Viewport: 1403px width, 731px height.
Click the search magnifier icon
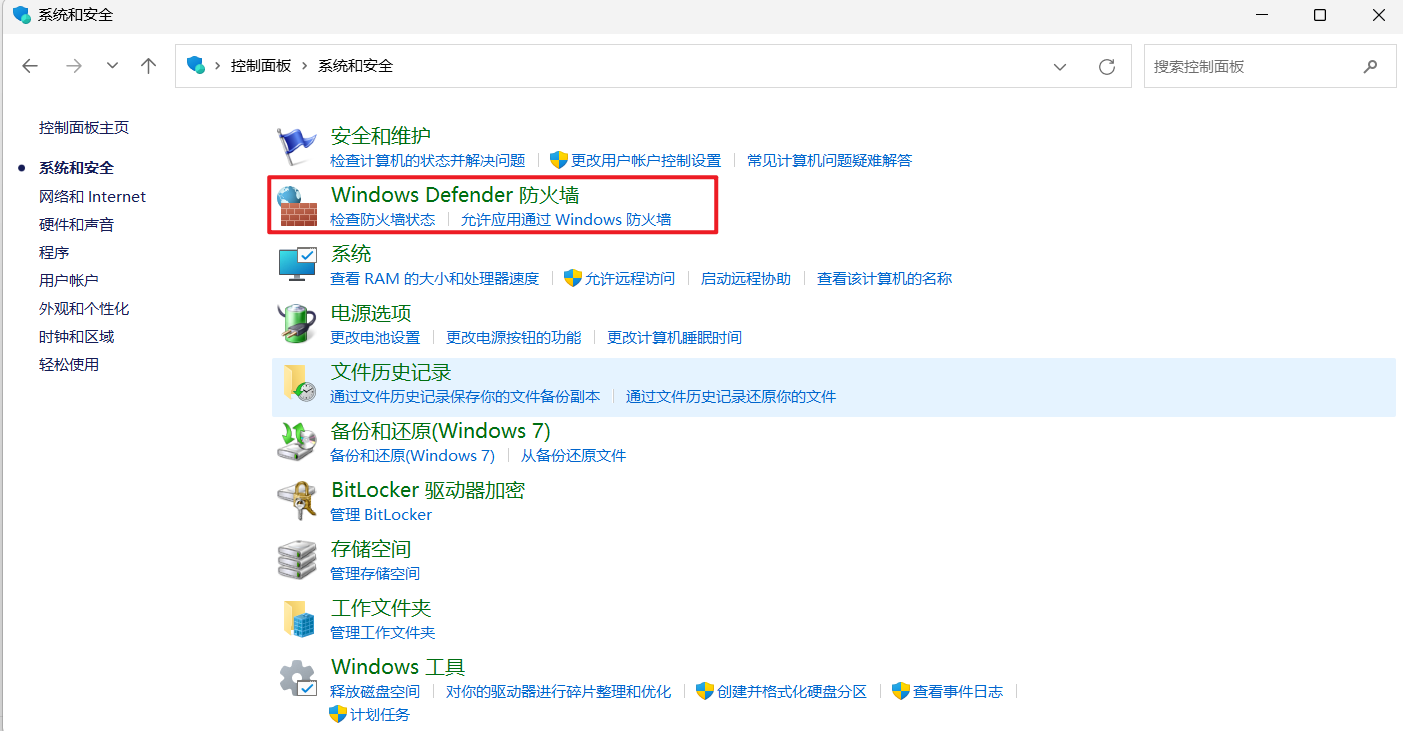1370,66
